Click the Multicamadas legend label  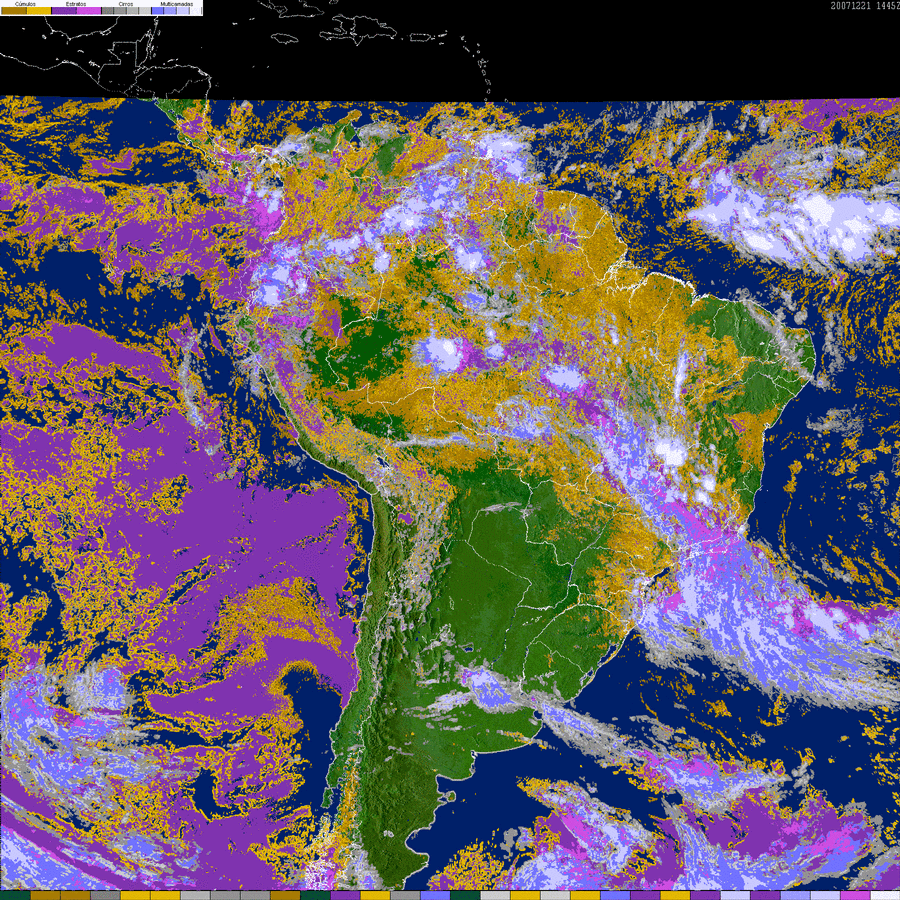(177, 4)
